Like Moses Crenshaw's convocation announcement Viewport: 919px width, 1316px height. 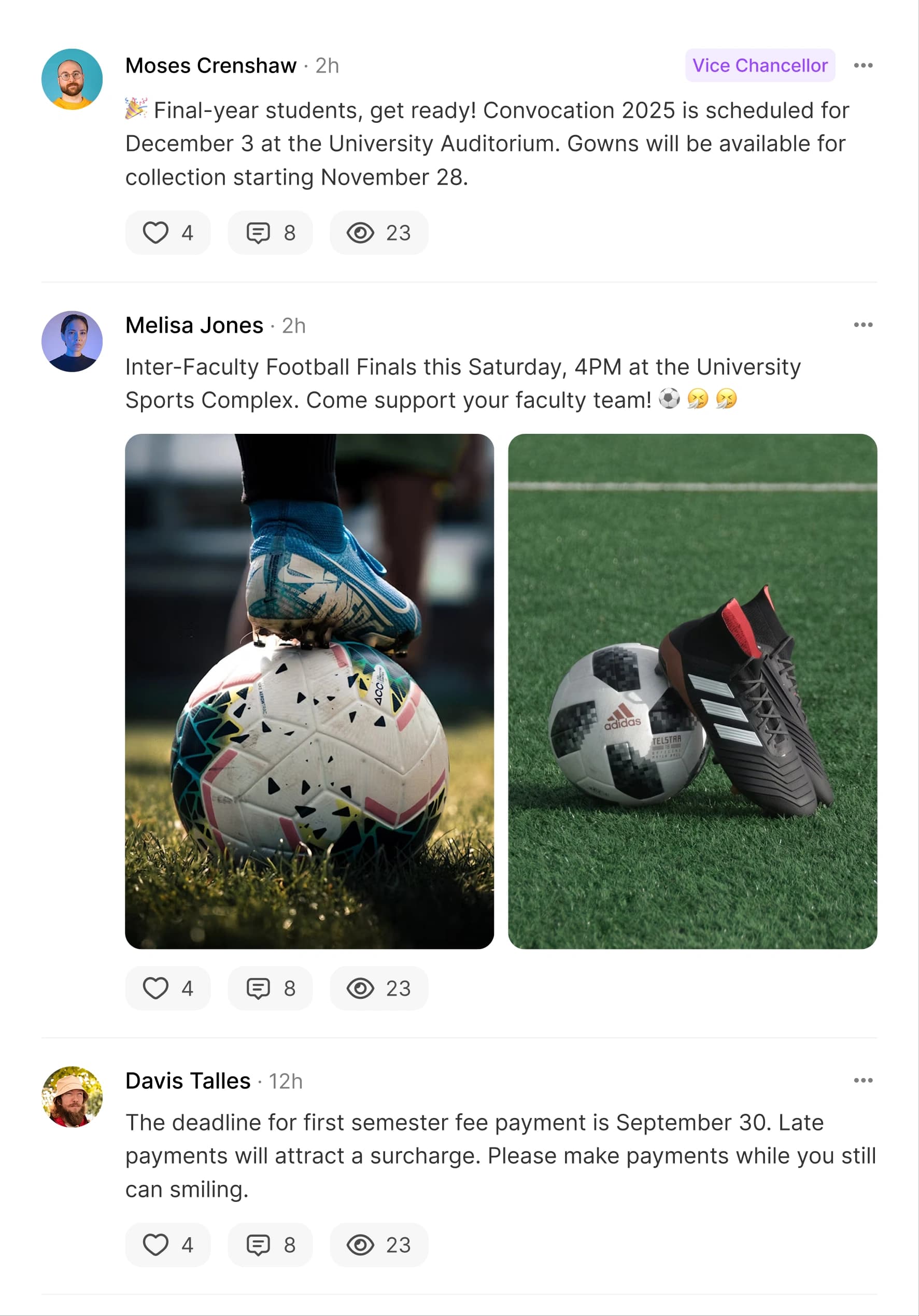point(168,232)
